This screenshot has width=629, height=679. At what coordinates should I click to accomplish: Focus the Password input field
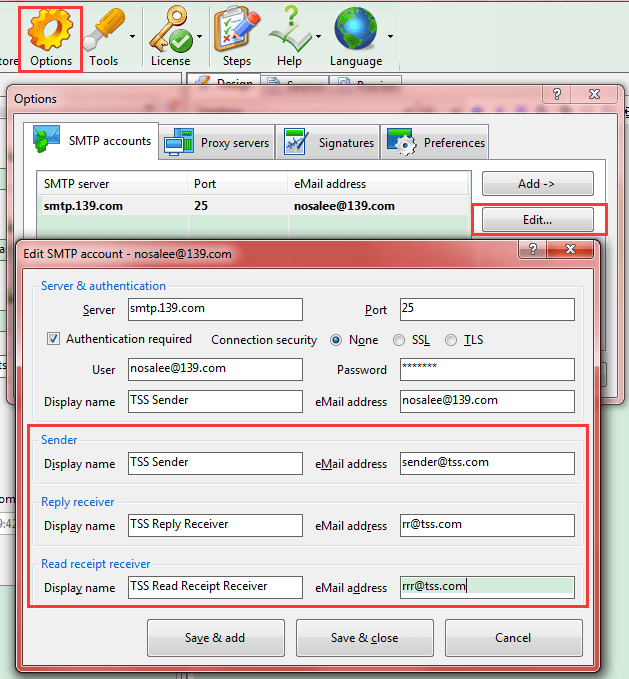[x=487, y=369]
